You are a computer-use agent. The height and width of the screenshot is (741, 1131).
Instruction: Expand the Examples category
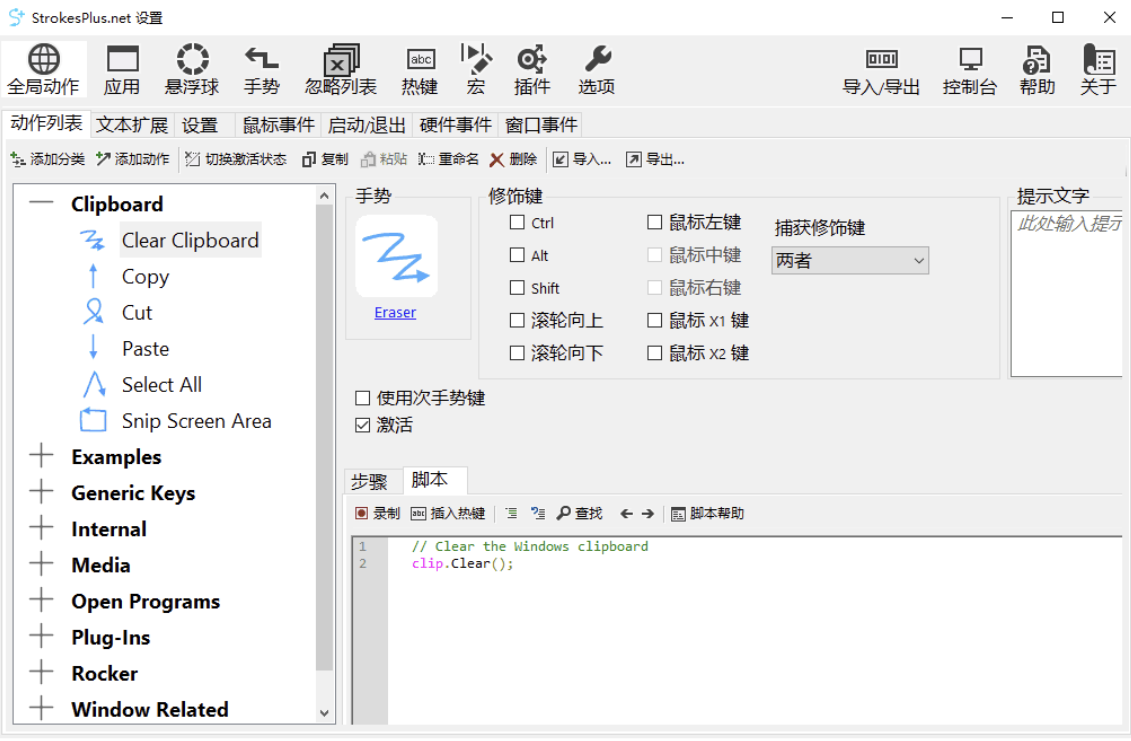41,457
